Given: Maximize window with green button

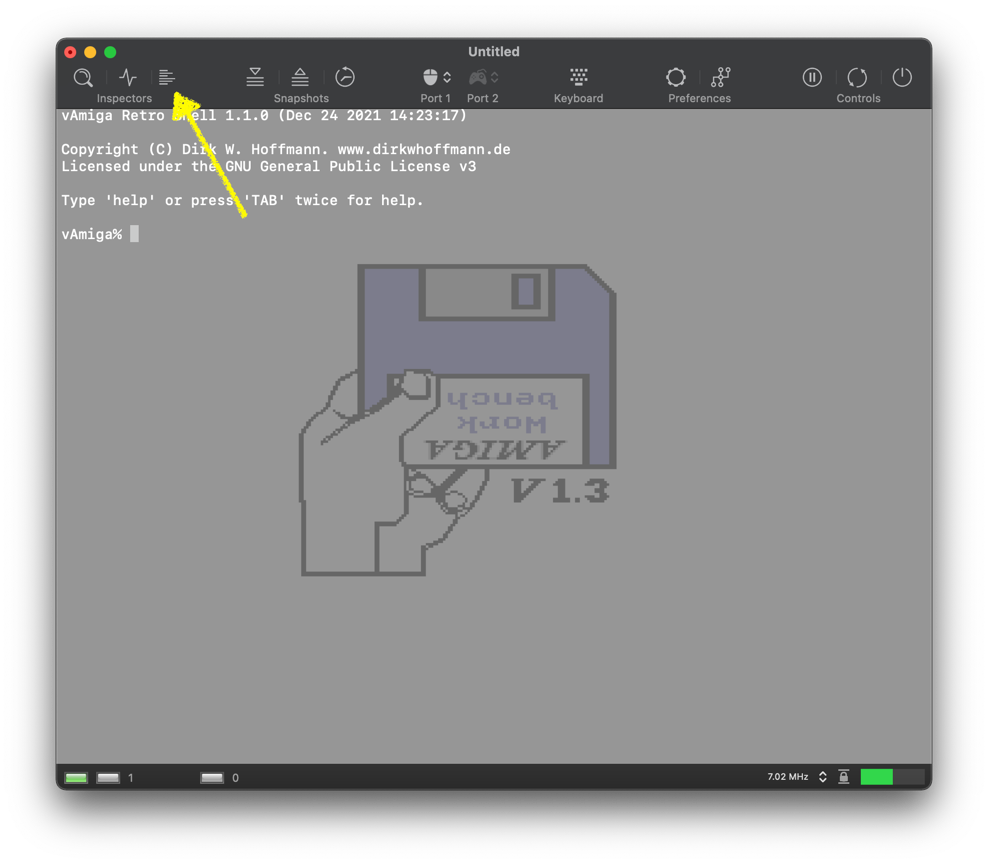Looking at the screenshot, I should point(110,52).
